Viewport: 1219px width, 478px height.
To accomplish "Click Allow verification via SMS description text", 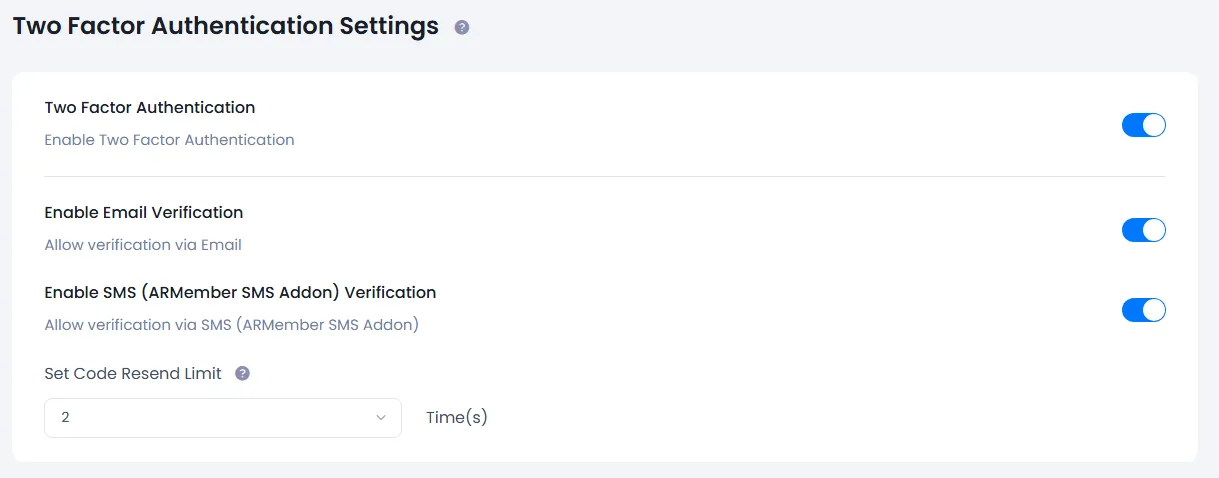I will click(231, 325).
